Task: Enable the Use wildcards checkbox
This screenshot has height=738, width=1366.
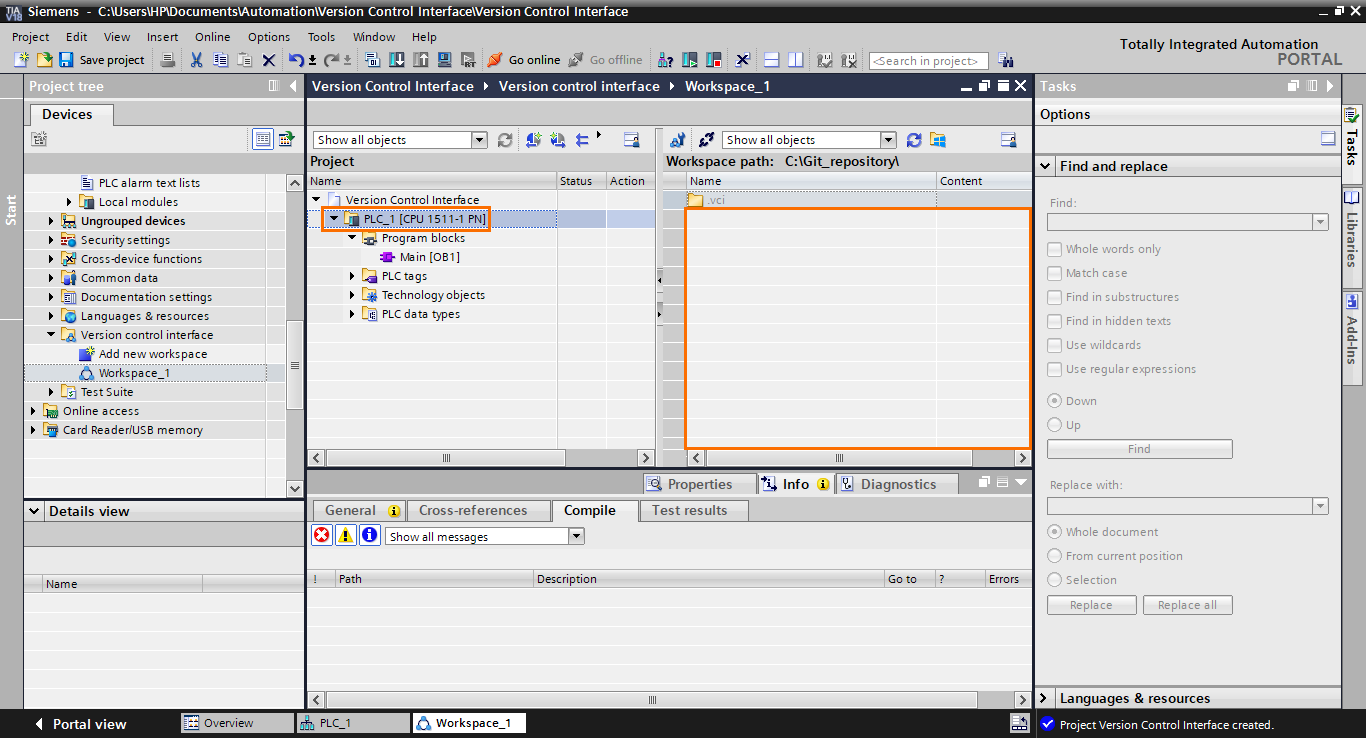Action: coord(1054,344)
